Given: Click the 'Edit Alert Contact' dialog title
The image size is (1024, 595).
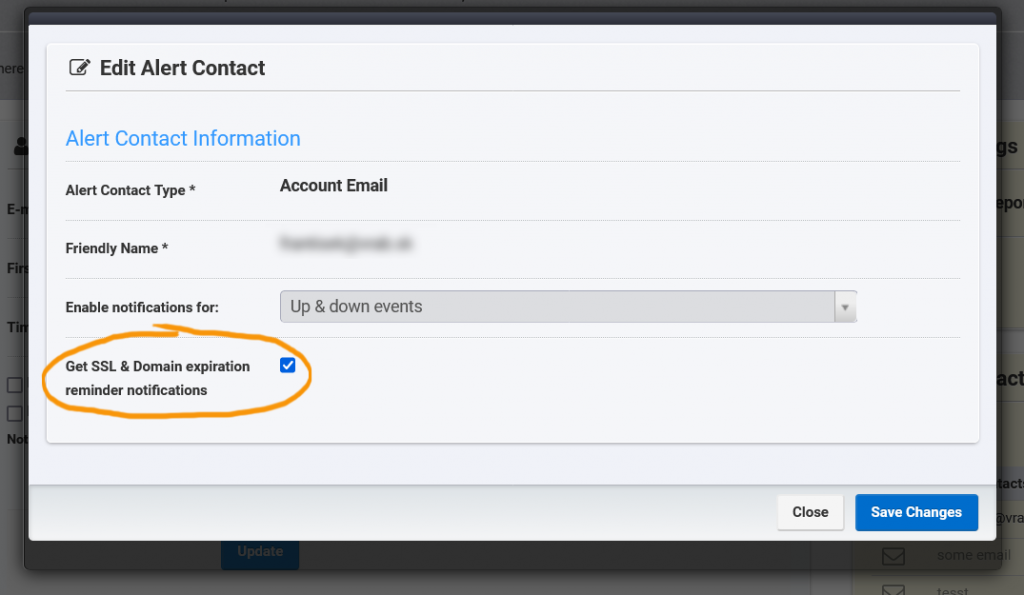Looking at the screenshot, I should [181, 67].
